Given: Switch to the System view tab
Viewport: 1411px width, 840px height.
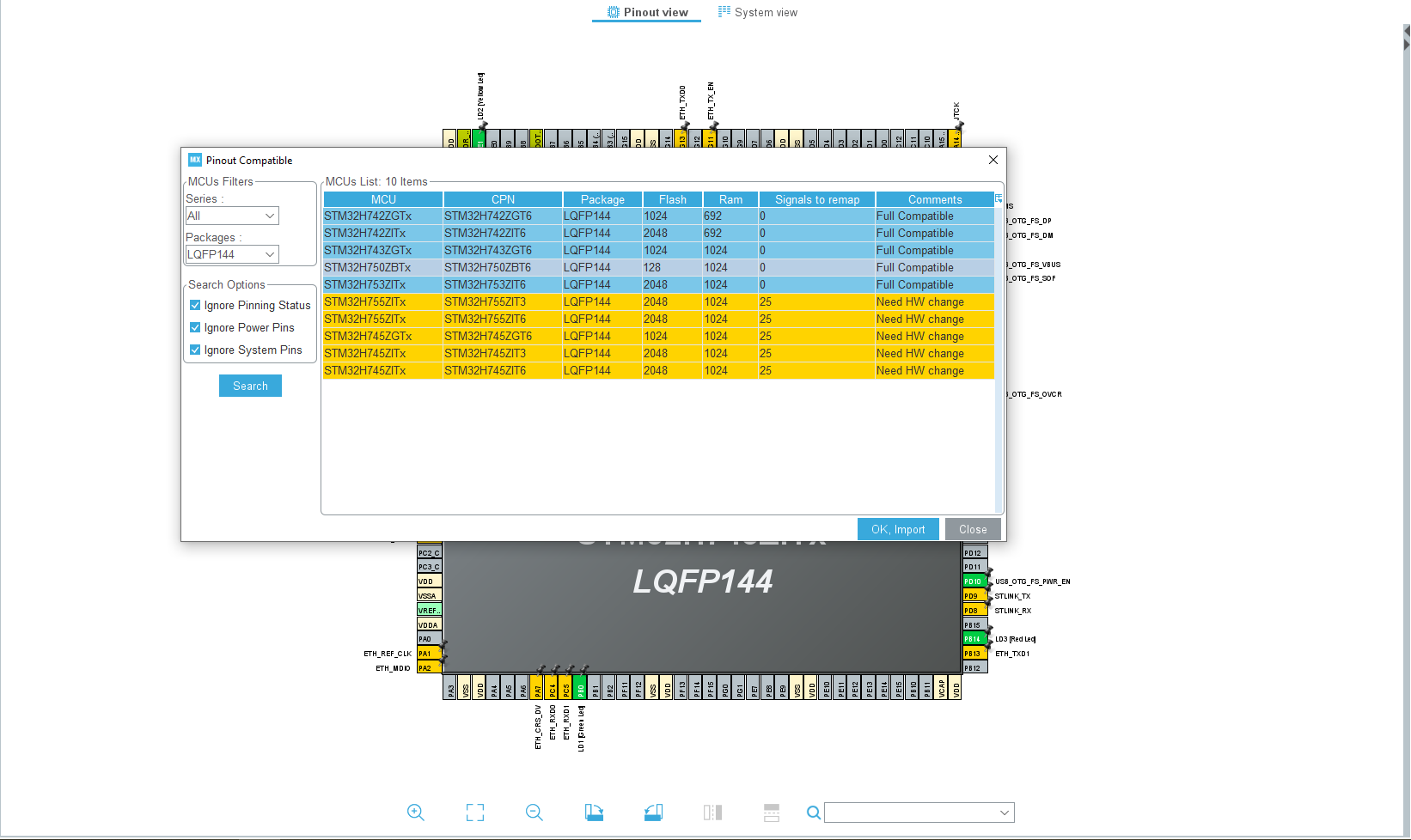Looking at the screenshot, I should (758, 12).
